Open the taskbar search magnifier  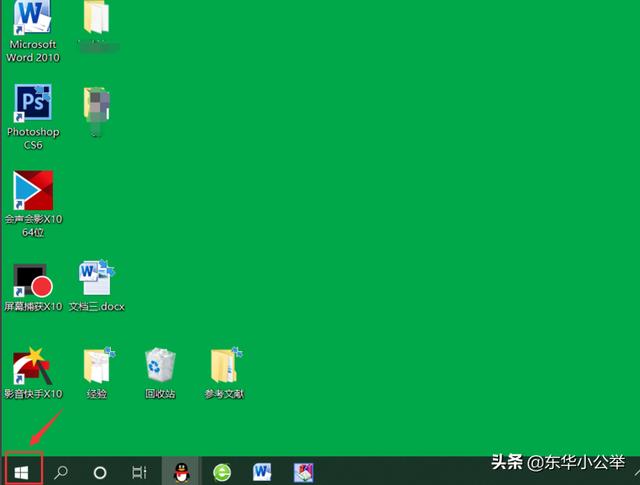[x=61, y=471]
